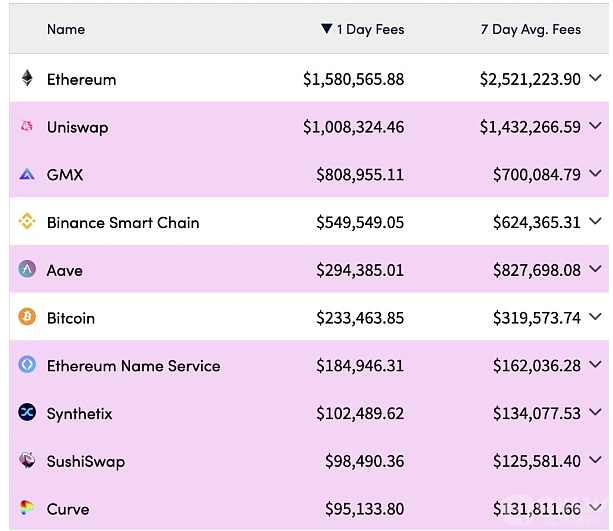The image size is (613, 531).
Task: Click the $294,385.01 fee value
Action: tap(360, 270)
